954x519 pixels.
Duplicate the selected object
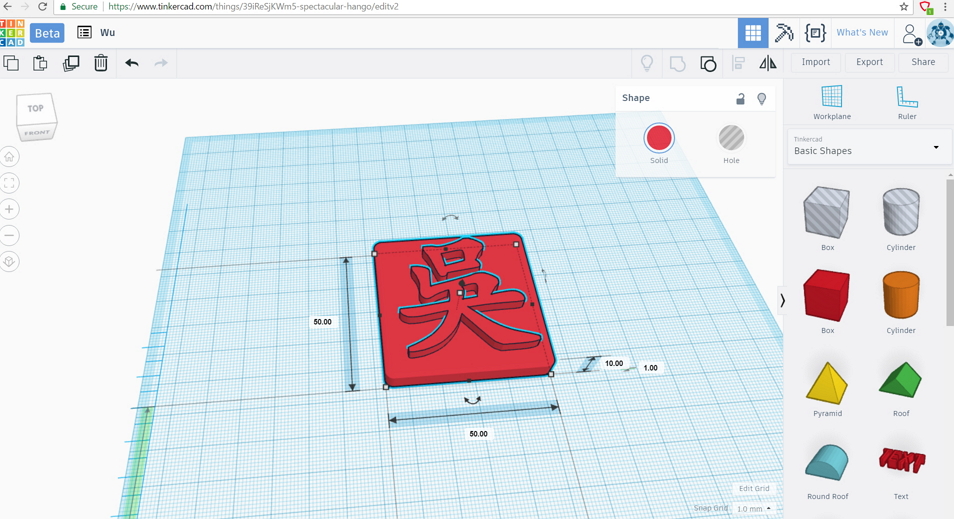[71, 63]
